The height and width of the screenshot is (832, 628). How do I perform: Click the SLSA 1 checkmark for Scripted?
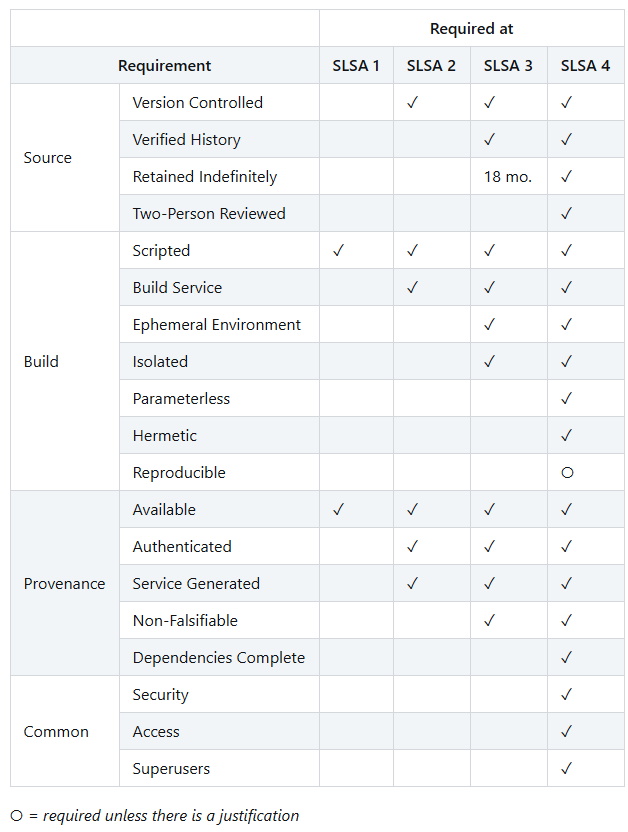click(338, 251)
